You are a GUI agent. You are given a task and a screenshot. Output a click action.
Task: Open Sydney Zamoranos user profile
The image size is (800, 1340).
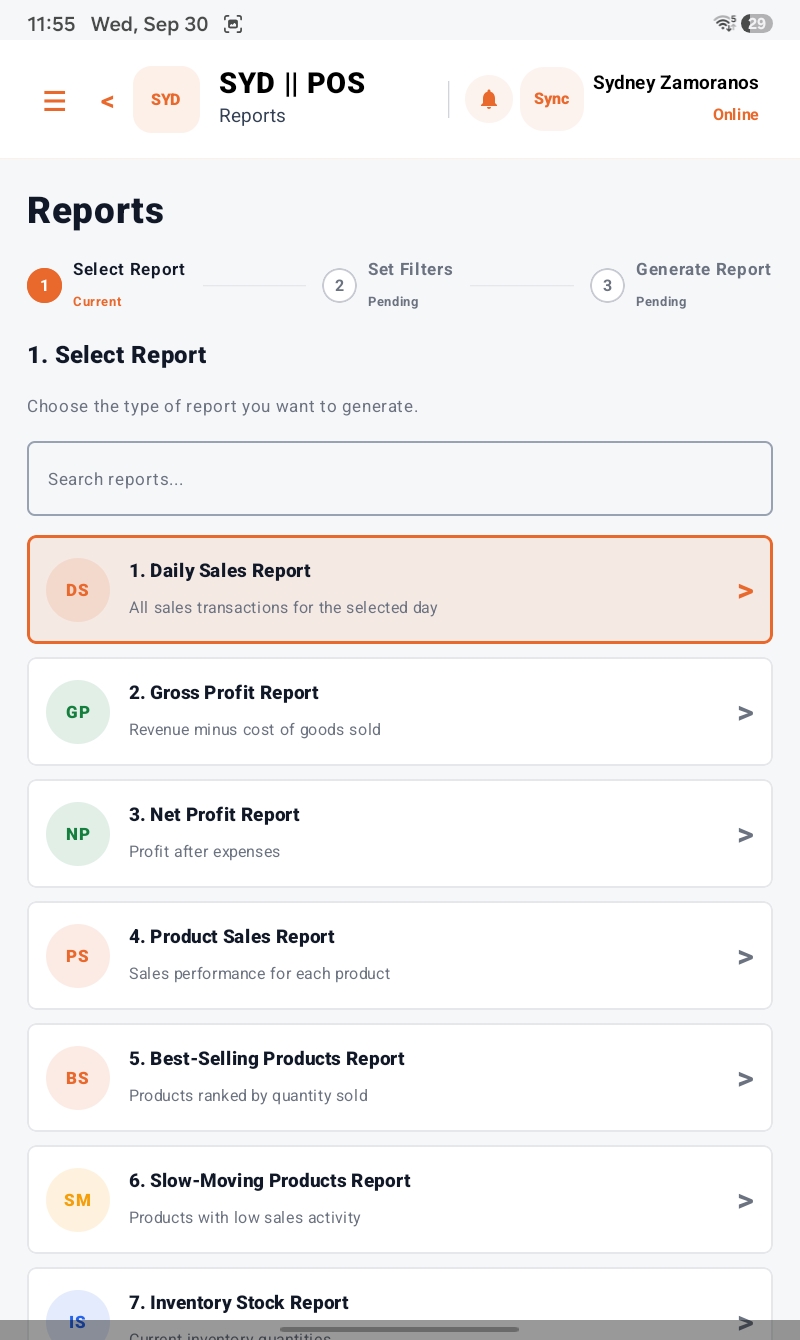(x=676, y=83)
